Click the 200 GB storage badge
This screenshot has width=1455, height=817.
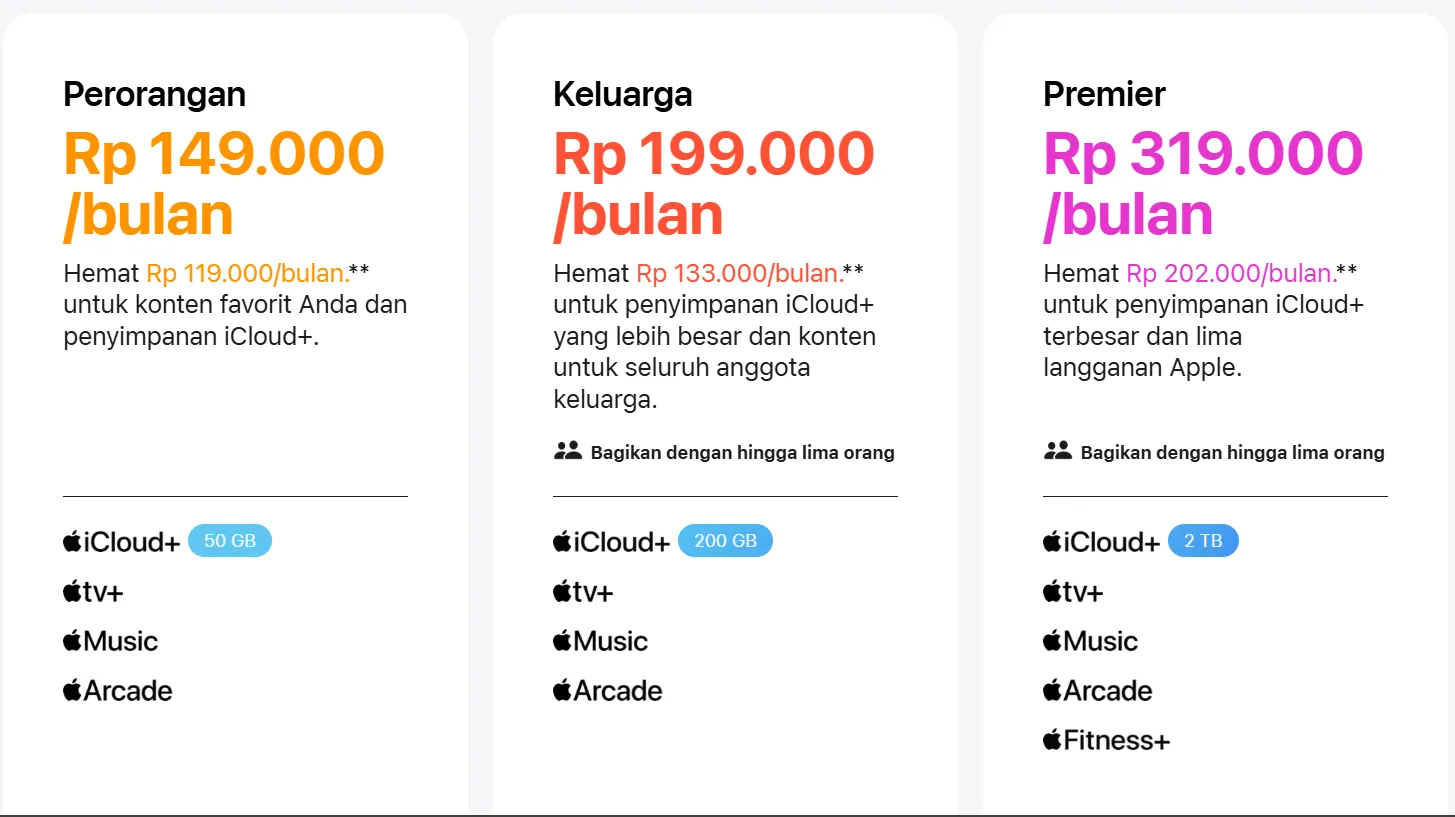pyautogui.click(x=725, y=541)
